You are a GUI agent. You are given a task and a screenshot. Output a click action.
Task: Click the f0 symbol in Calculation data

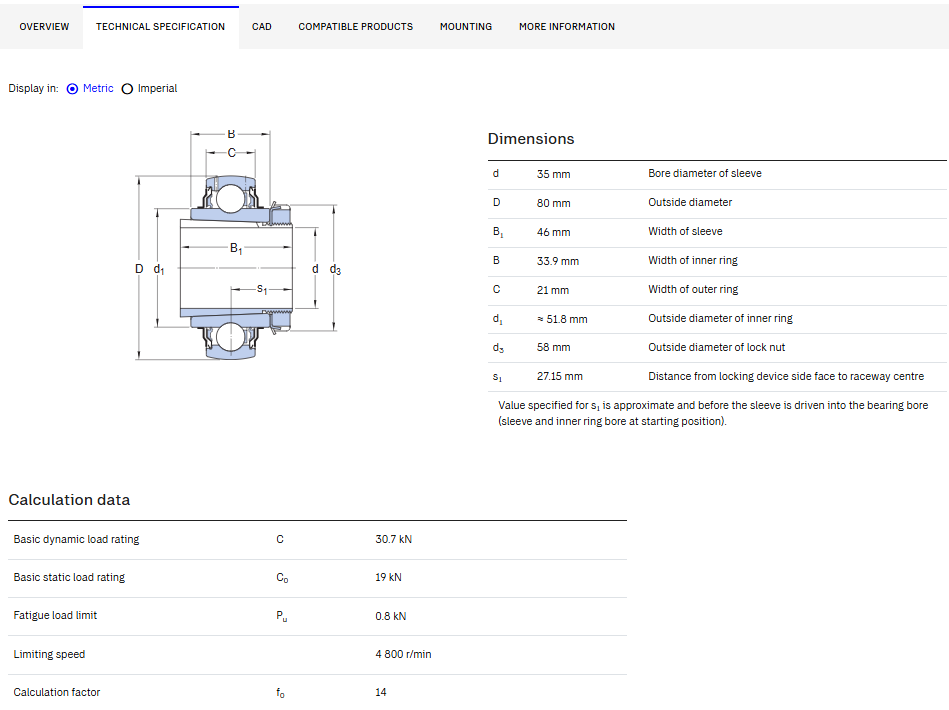tap(280, 693)
